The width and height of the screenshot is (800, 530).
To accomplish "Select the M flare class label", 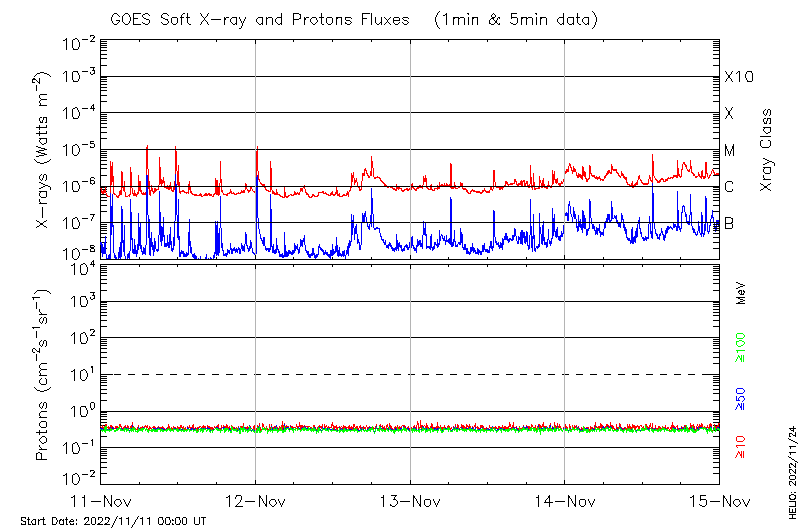I will (730, 151).
